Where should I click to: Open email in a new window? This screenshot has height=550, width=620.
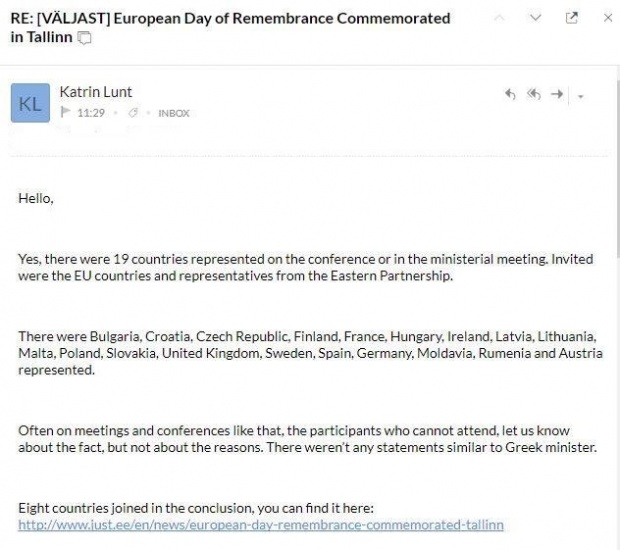(572, 18)
